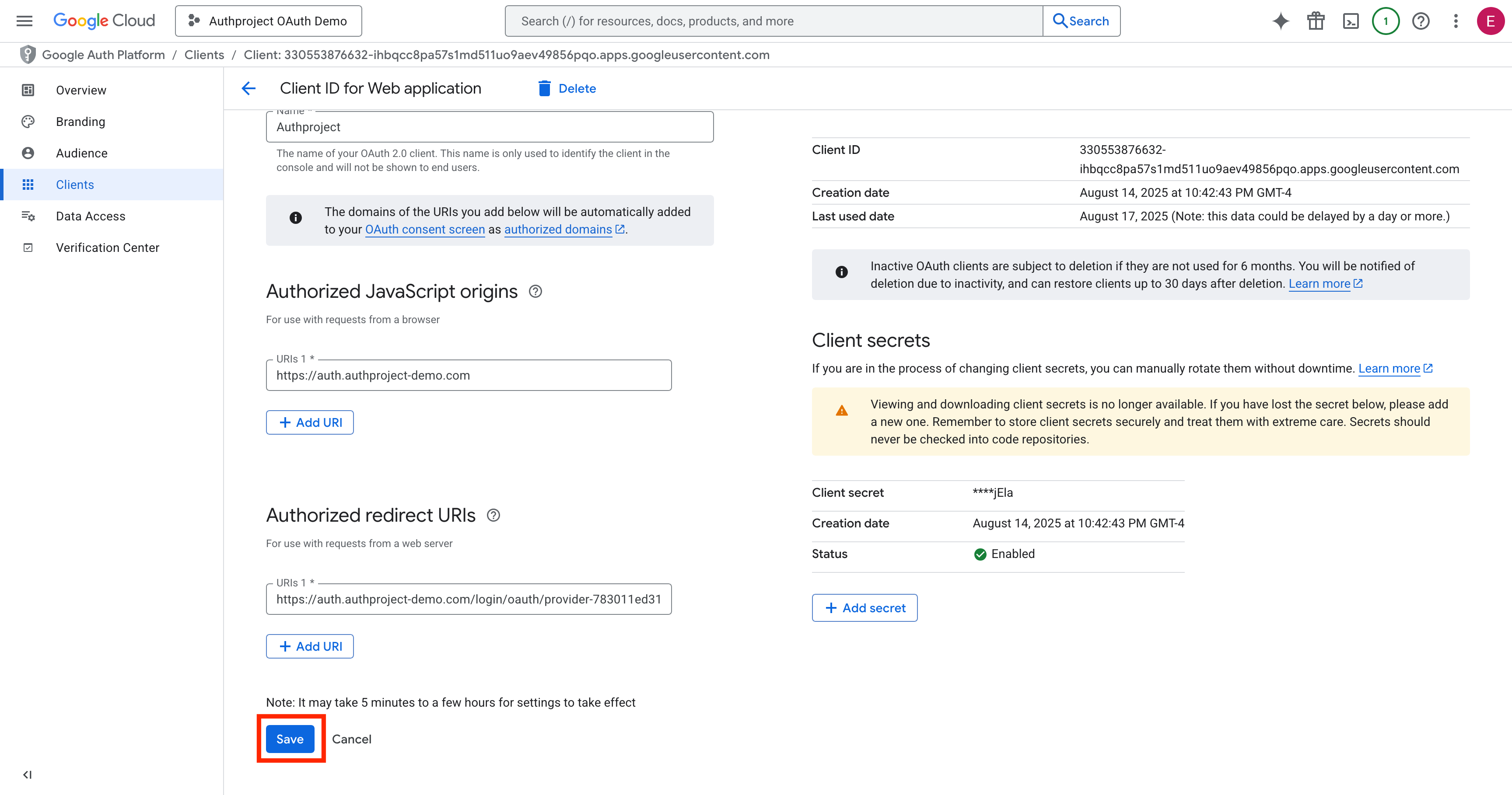Open Overview in the sidebar

112,91
